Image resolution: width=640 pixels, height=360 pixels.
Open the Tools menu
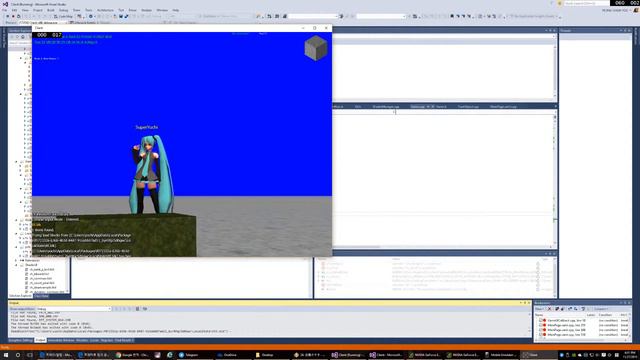tap(89, 10)
